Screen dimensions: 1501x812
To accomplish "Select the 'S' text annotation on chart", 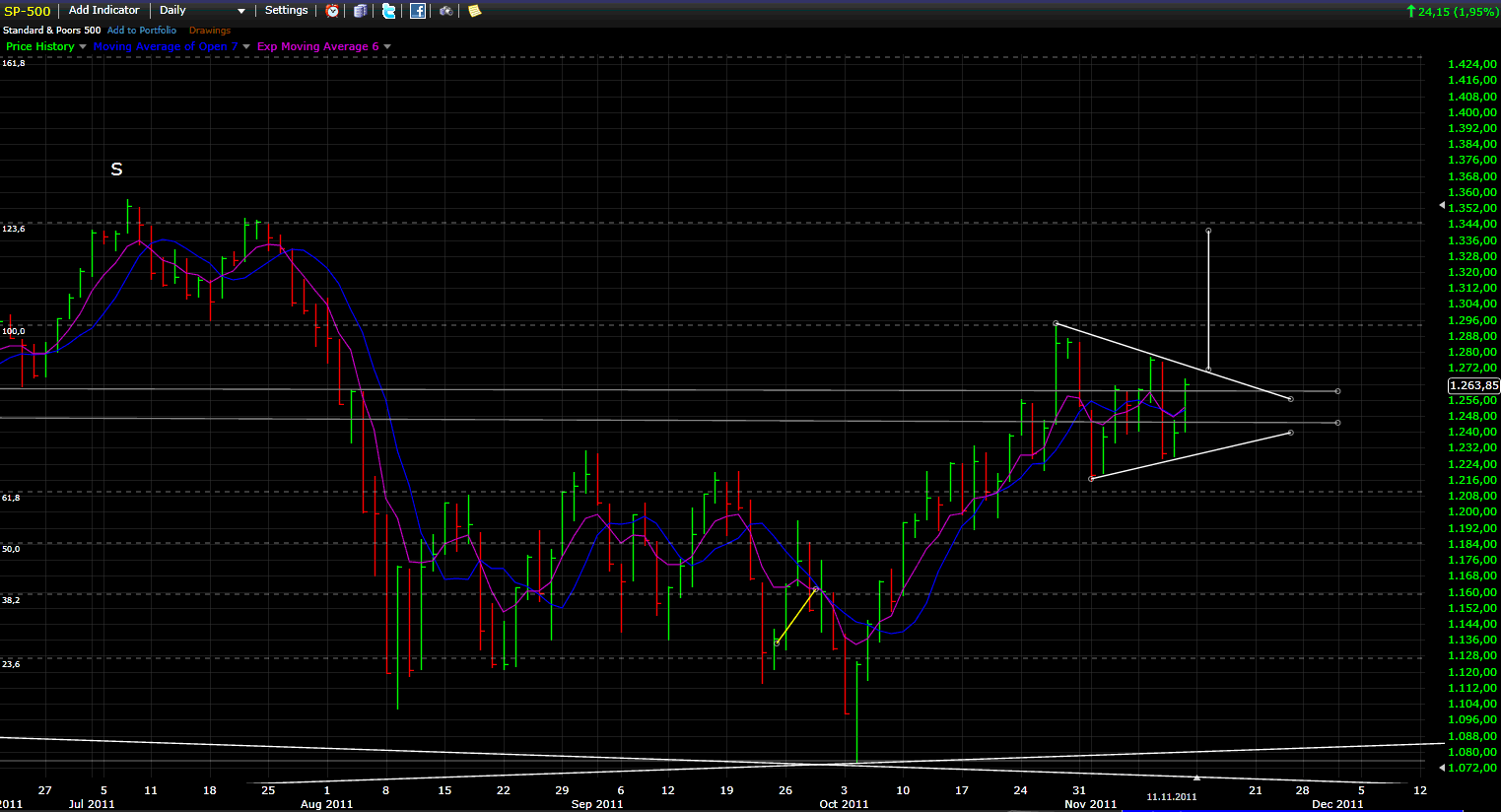I will click(x=116, y=169).
